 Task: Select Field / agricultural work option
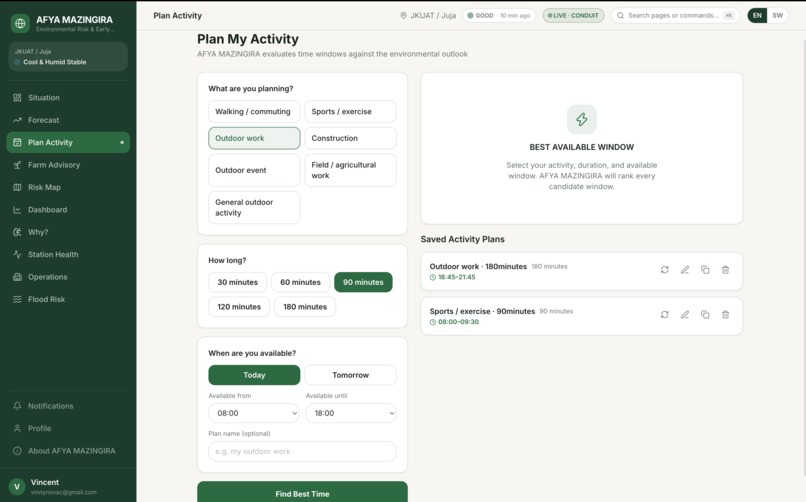(x=350, y=170)
